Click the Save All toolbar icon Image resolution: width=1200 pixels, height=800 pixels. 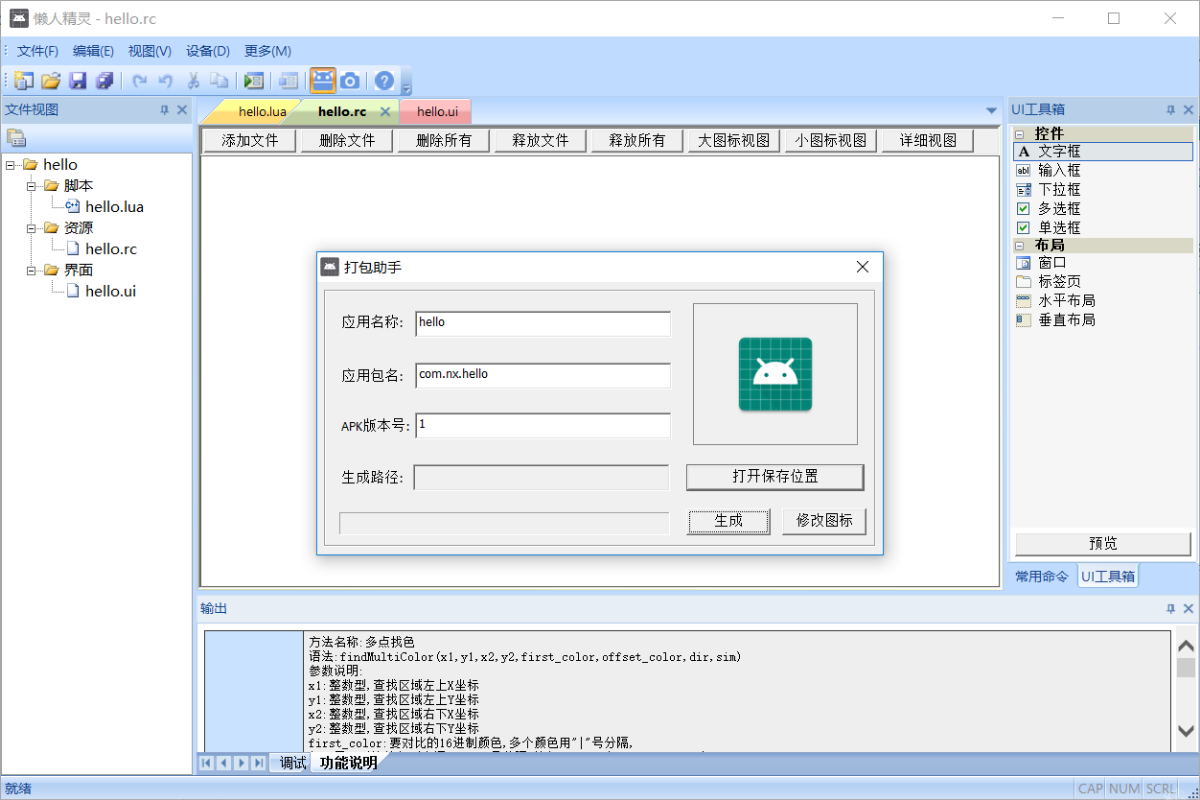point(104,81)
